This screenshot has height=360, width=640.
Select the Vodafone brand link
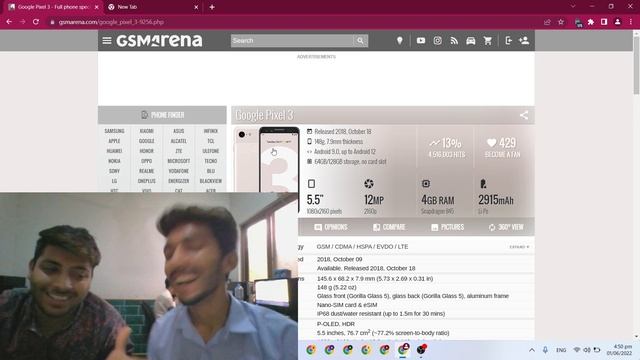[x=179, y=171]
